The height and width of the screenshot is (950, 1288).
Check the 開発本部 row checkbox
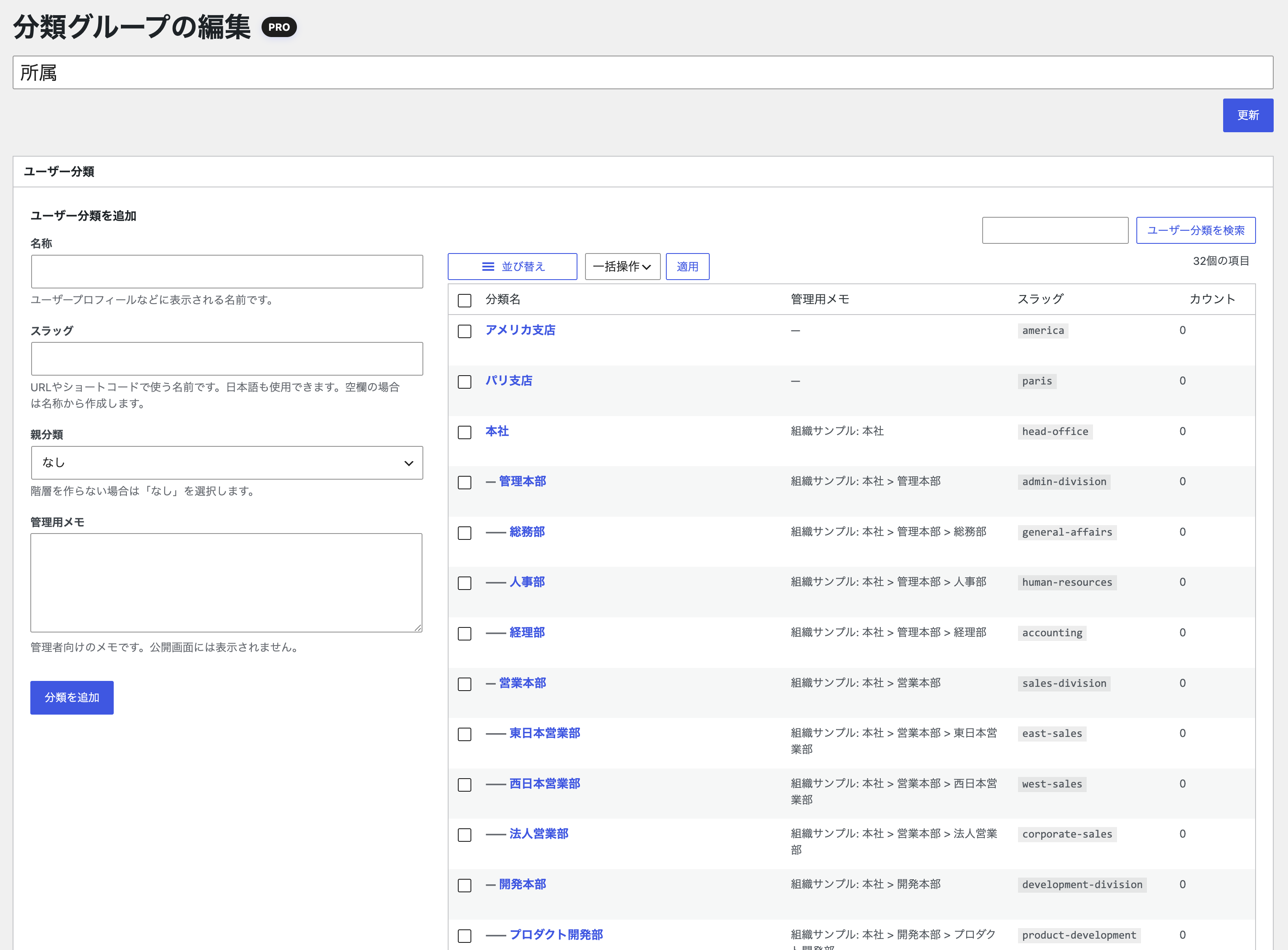[465, 886]
